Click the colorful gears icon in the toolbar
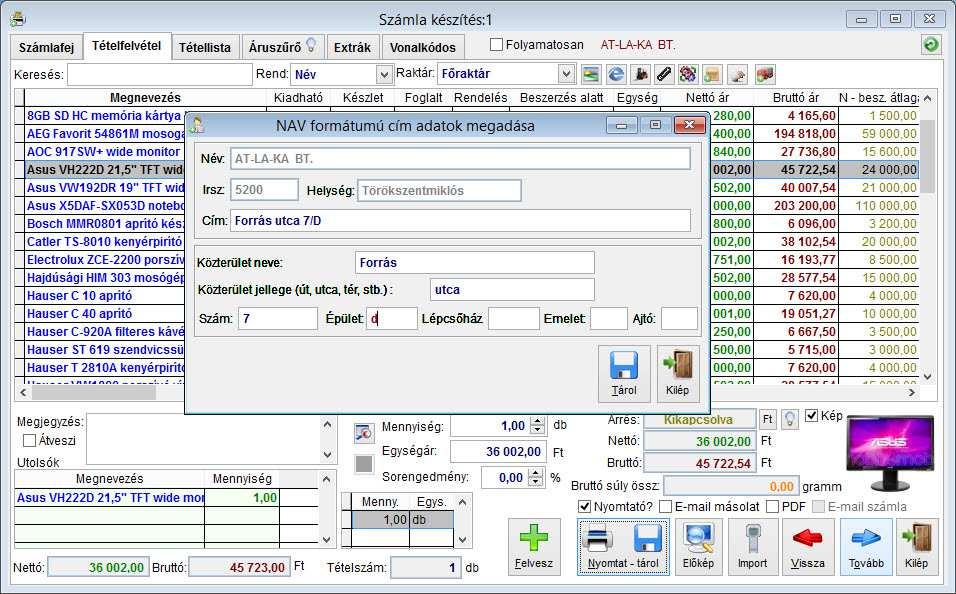The image size is (956, 594). point(688,74)
